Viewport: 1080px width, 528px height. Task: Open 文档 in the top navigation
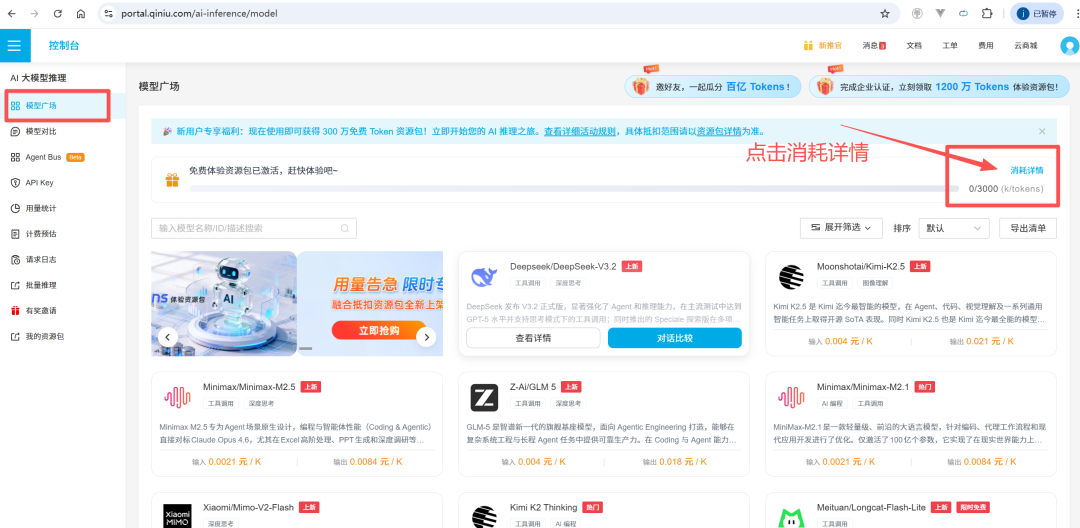pyautogui.click(x=914, y=46)
